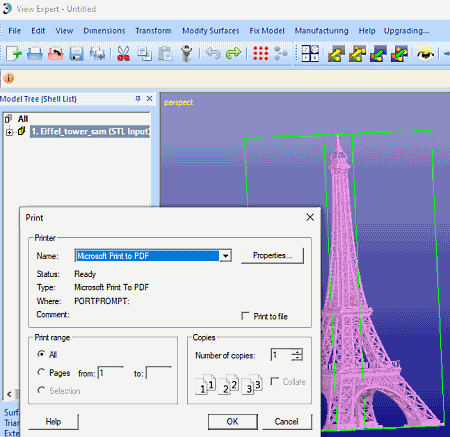Click OK to print
450x437 pixels.
(233, 422)
